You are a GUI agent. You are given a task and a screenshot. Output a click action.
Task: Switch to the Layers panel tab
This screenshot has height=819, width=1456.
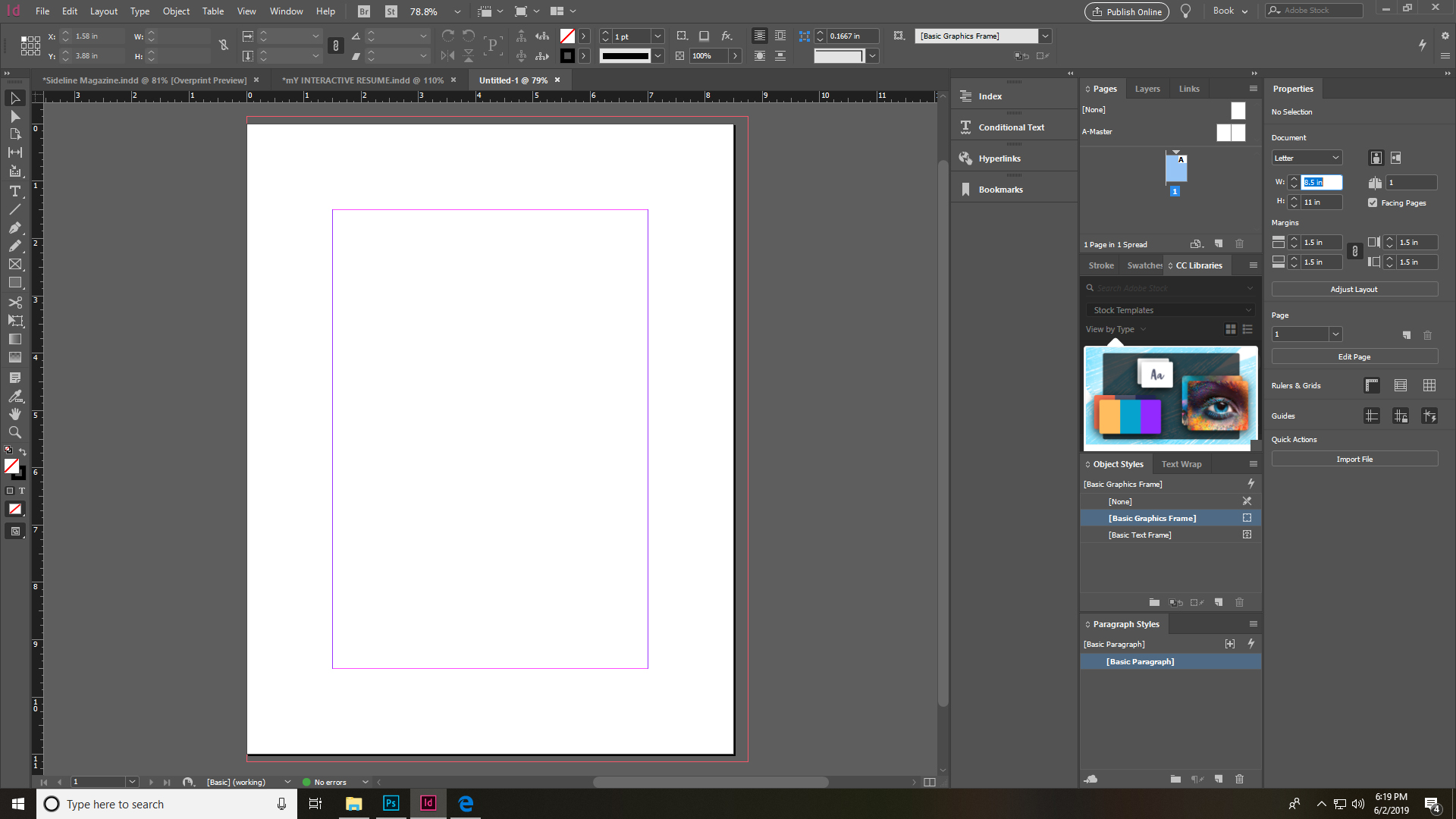pyautogui.click(x=1147, y=89)
